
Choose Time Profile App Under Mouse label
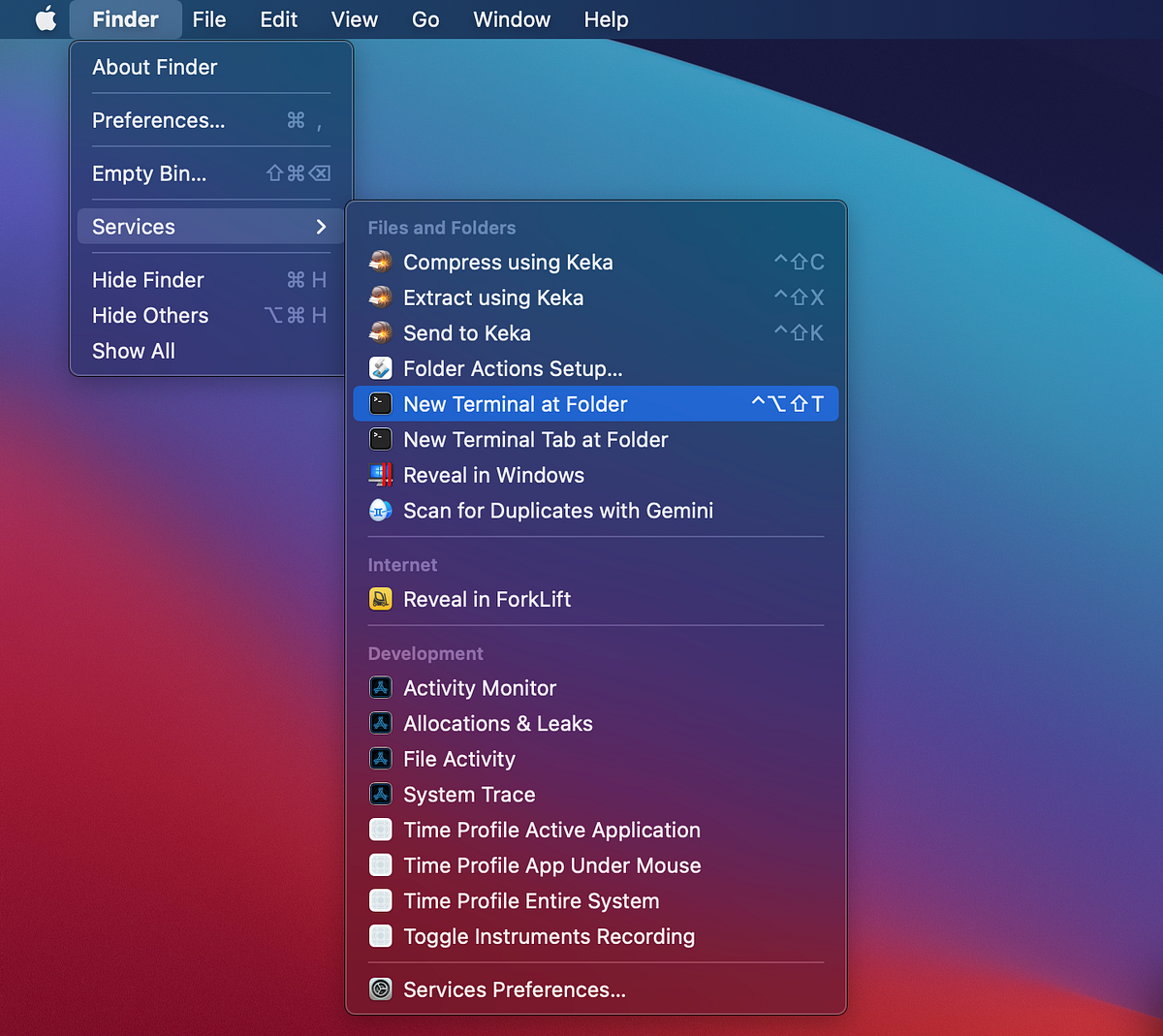coord(552,865)
